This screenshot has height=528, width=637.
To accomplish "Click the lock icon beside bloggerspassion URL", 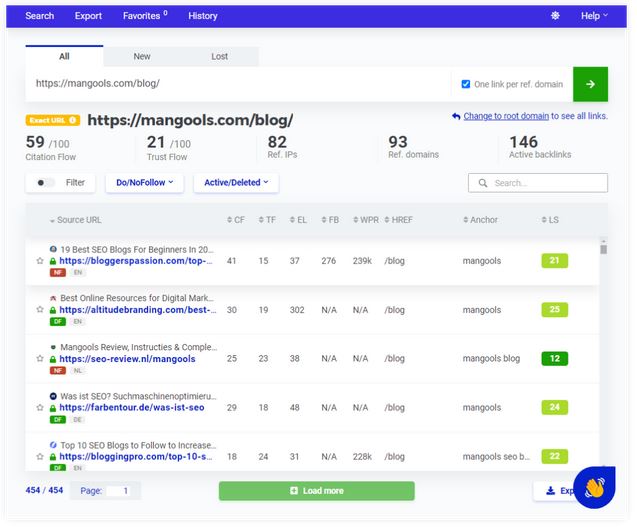I will pos(53,261).
